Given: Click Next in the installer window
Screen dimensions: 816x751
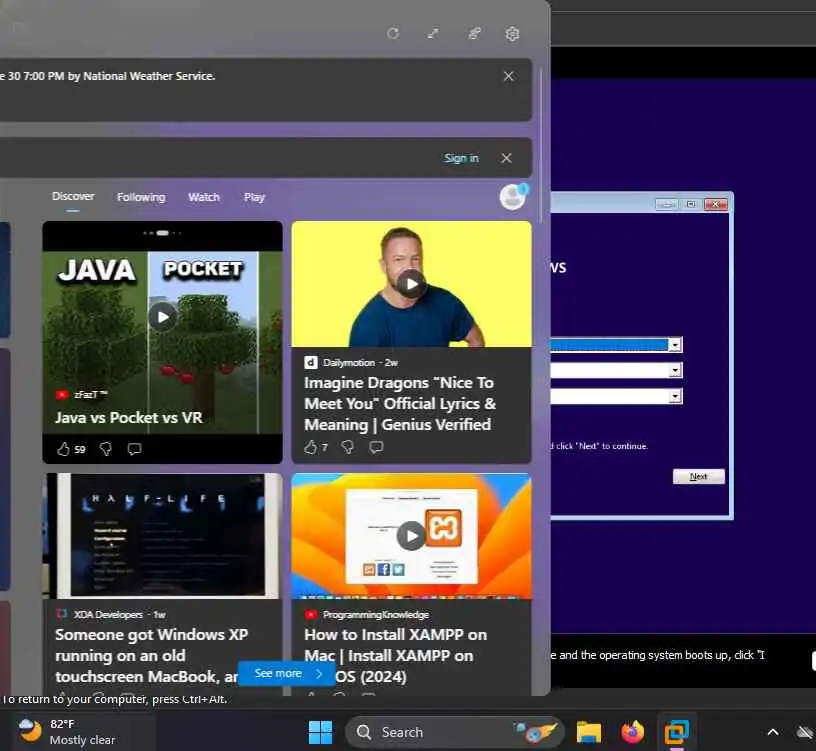Looking at the screenshot, I should click(x=698, y=476).
